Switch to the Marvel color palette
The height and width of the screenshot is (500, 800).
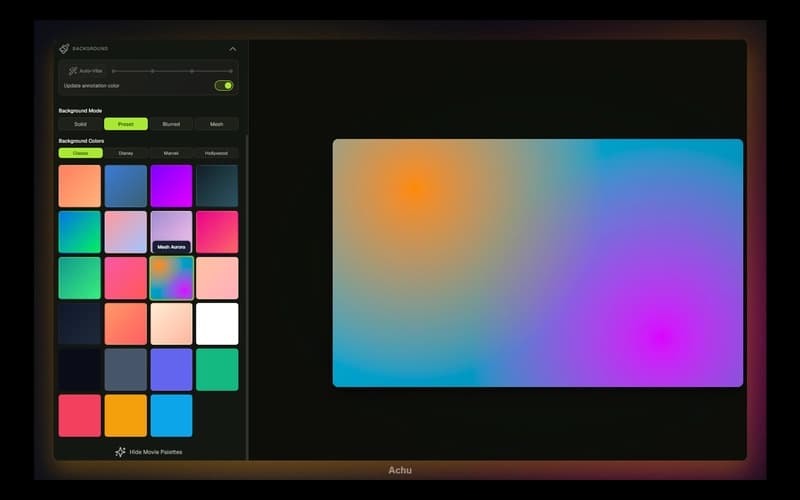[x=171, y=153]
